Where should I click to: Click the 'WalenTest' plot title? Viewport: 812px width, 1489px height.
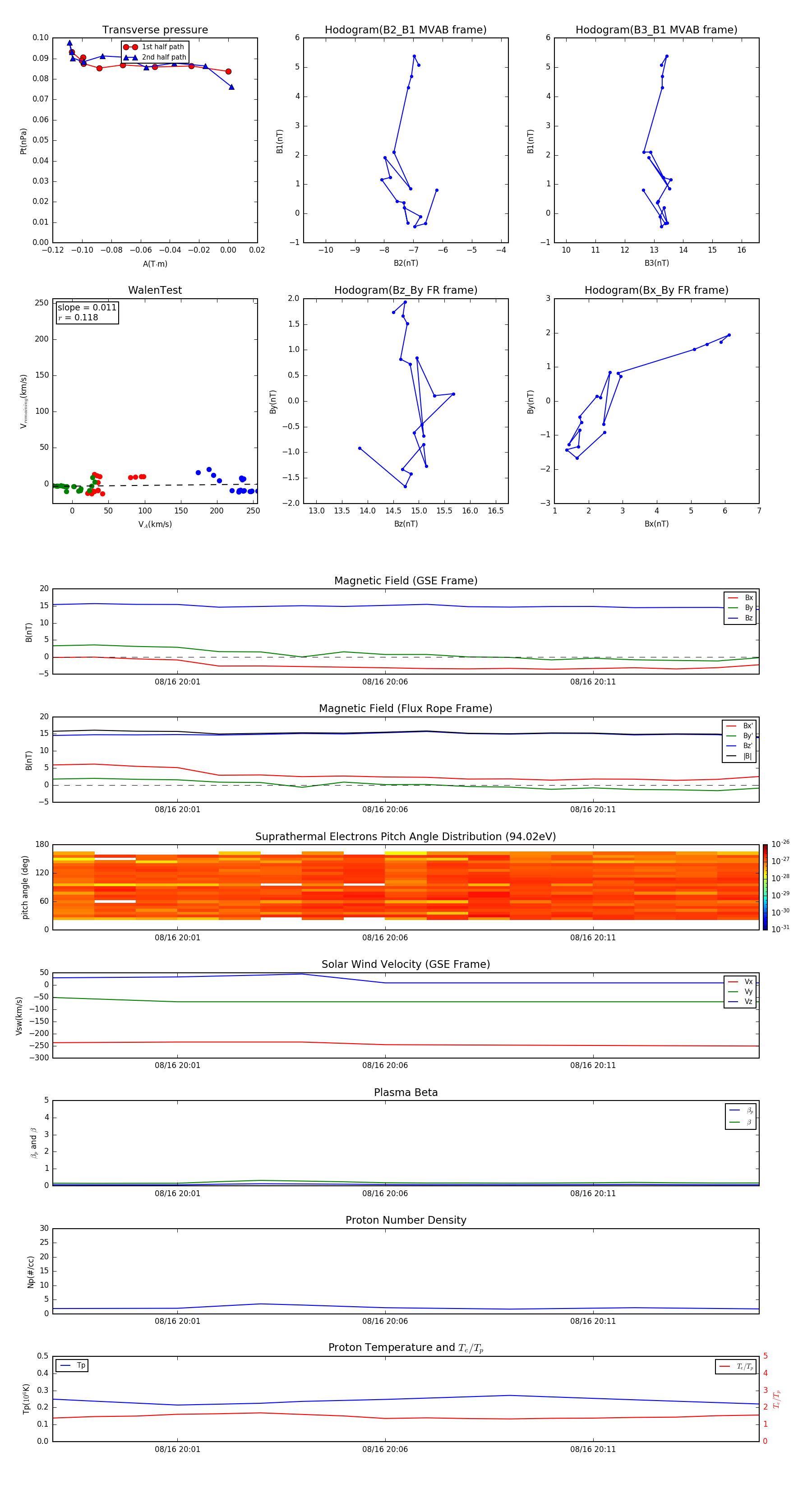(155, 290)
